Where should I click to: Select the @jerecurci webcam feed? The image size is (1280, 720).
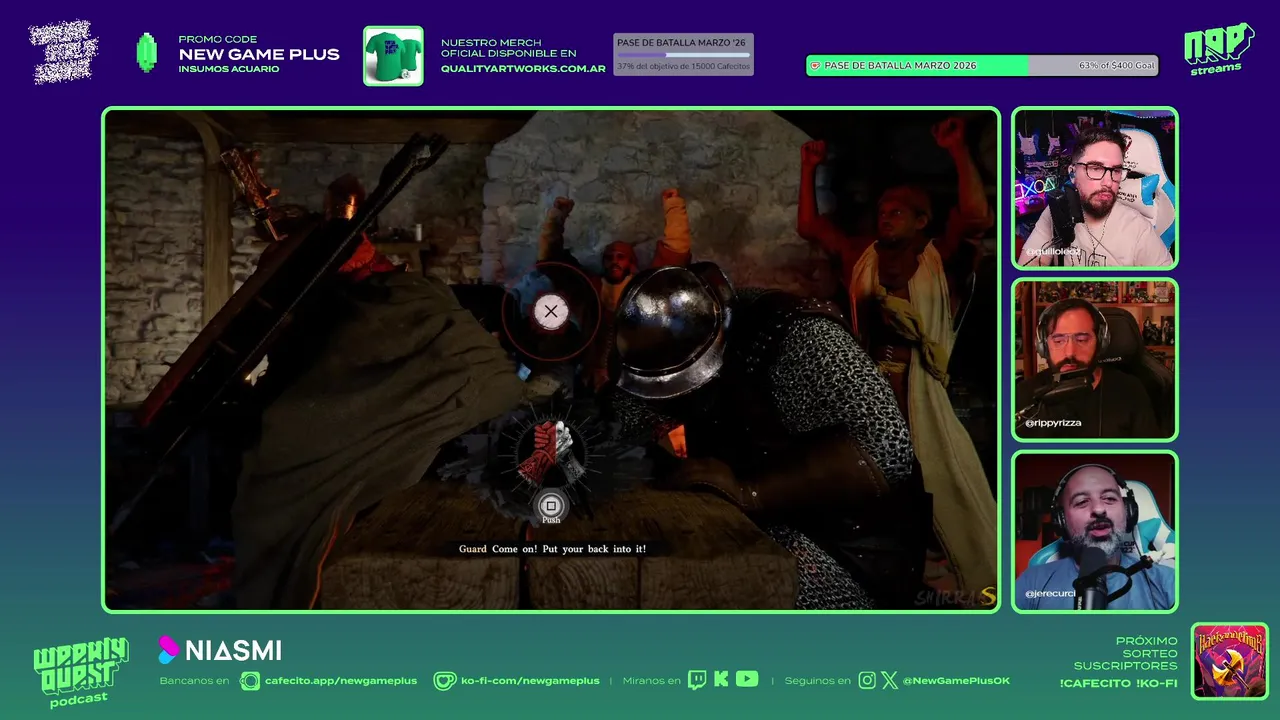pyautogui.click(x=1095, y=531)
